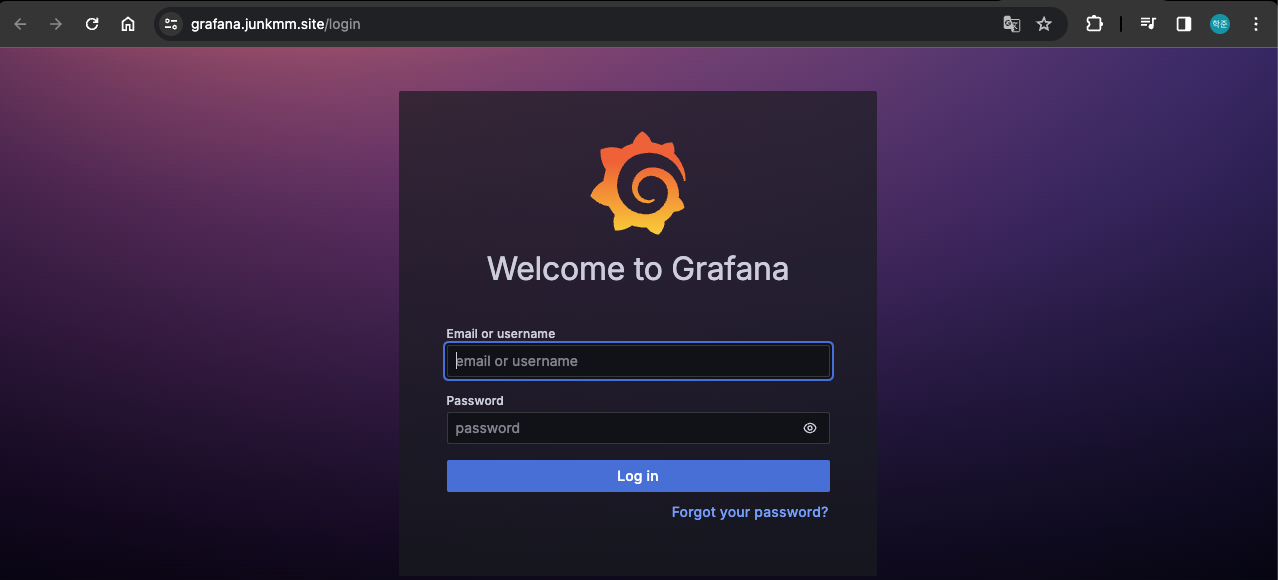The height and width of the screenshot is (580, 1278).
Task: Show password with the eye icon
Action: pos(810,428)
